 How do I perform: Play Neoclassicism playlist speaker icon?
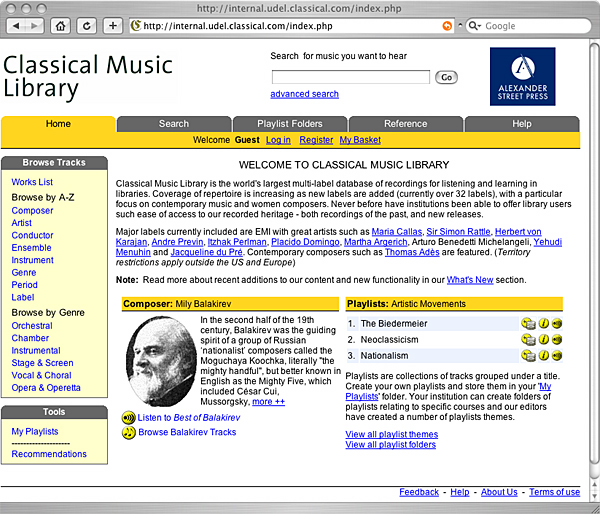pos(557,339)
